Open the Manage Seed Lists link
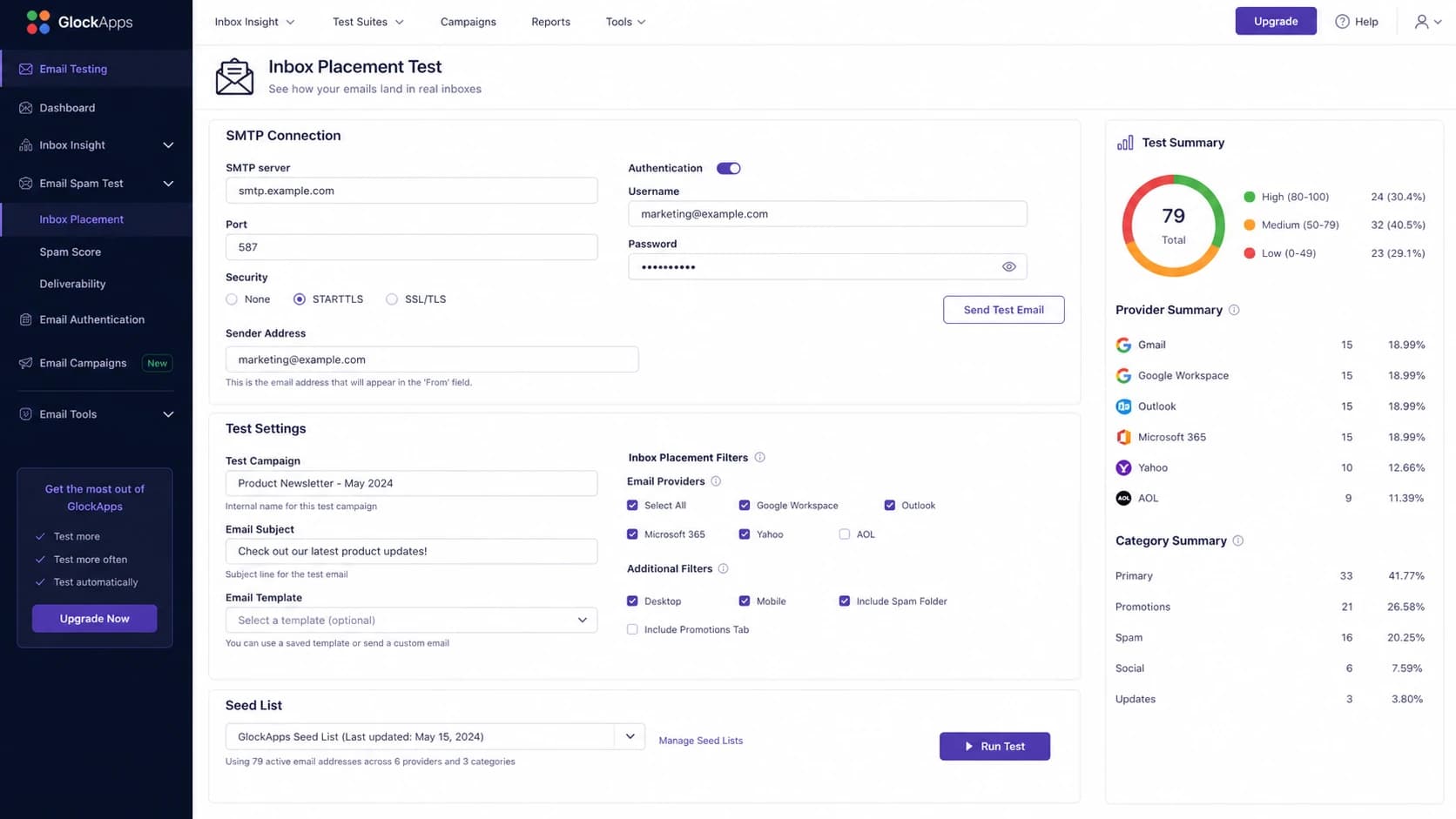The width and height of the screenshot is (1456, 819). pyautogui.click(x=701, y=742)
